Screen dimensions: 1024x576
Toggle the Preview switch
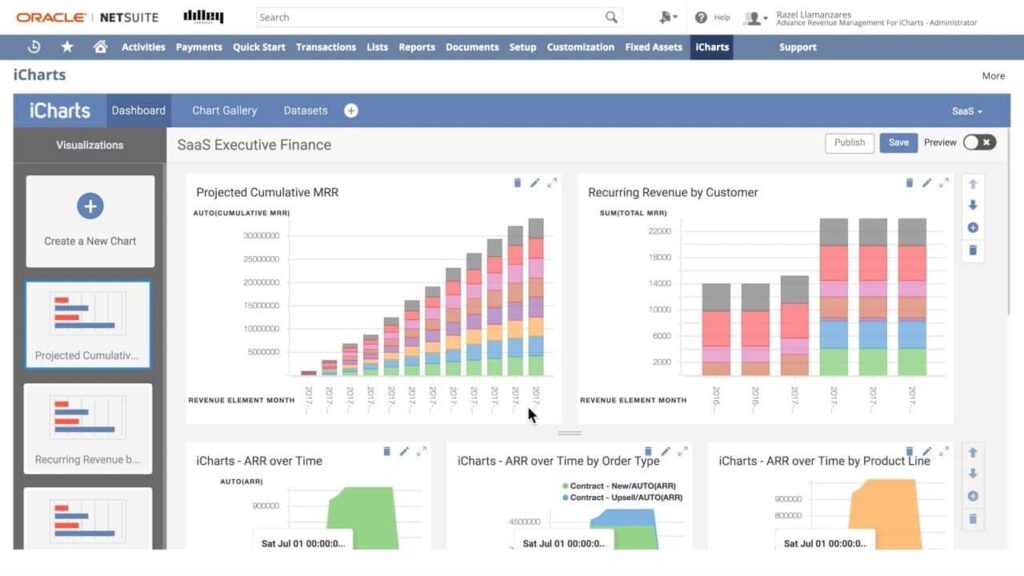click(x=979, y=142)
